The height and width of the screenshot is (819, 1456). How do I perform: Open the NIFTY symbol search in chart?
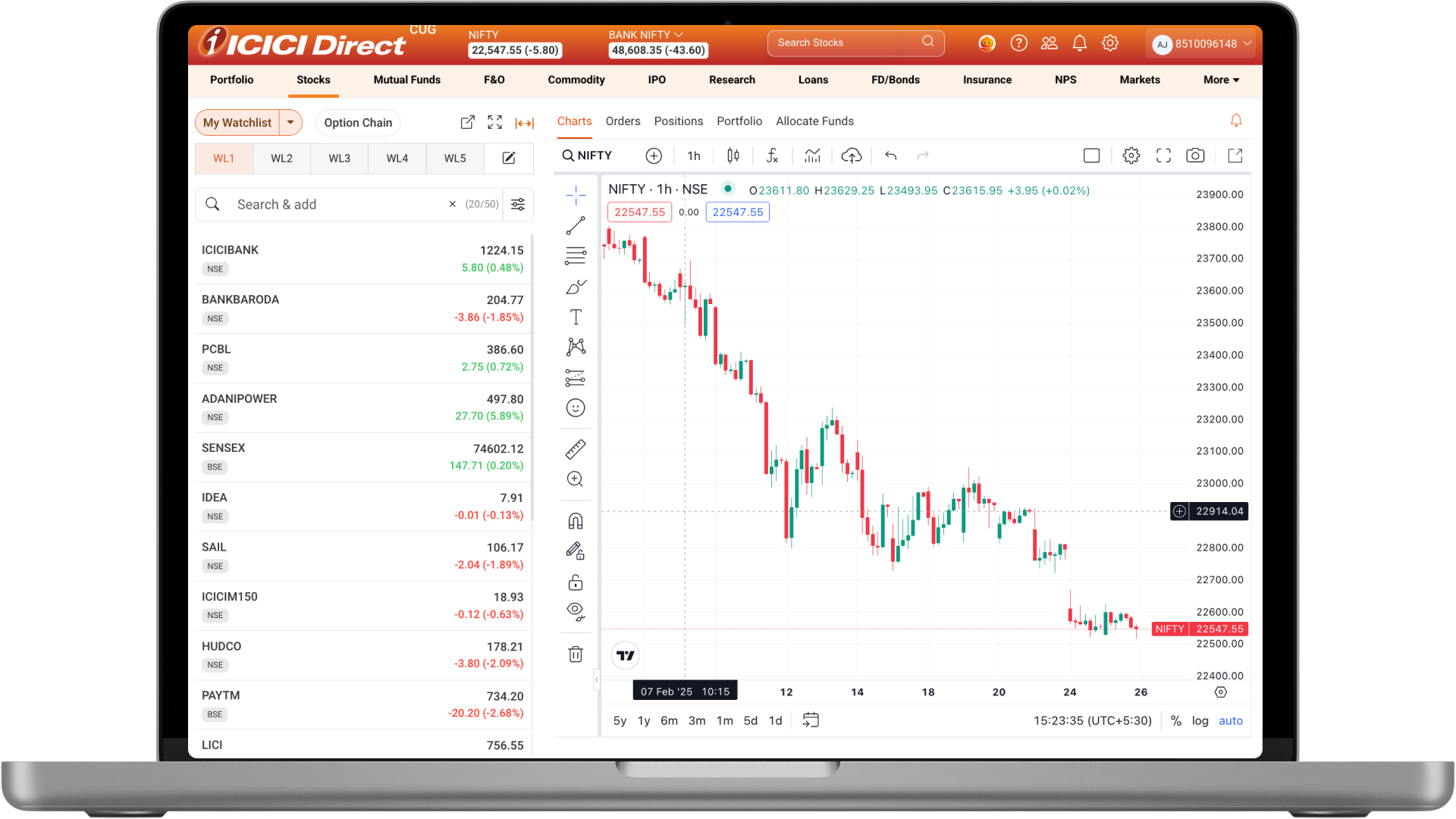(x=587, y=155)
